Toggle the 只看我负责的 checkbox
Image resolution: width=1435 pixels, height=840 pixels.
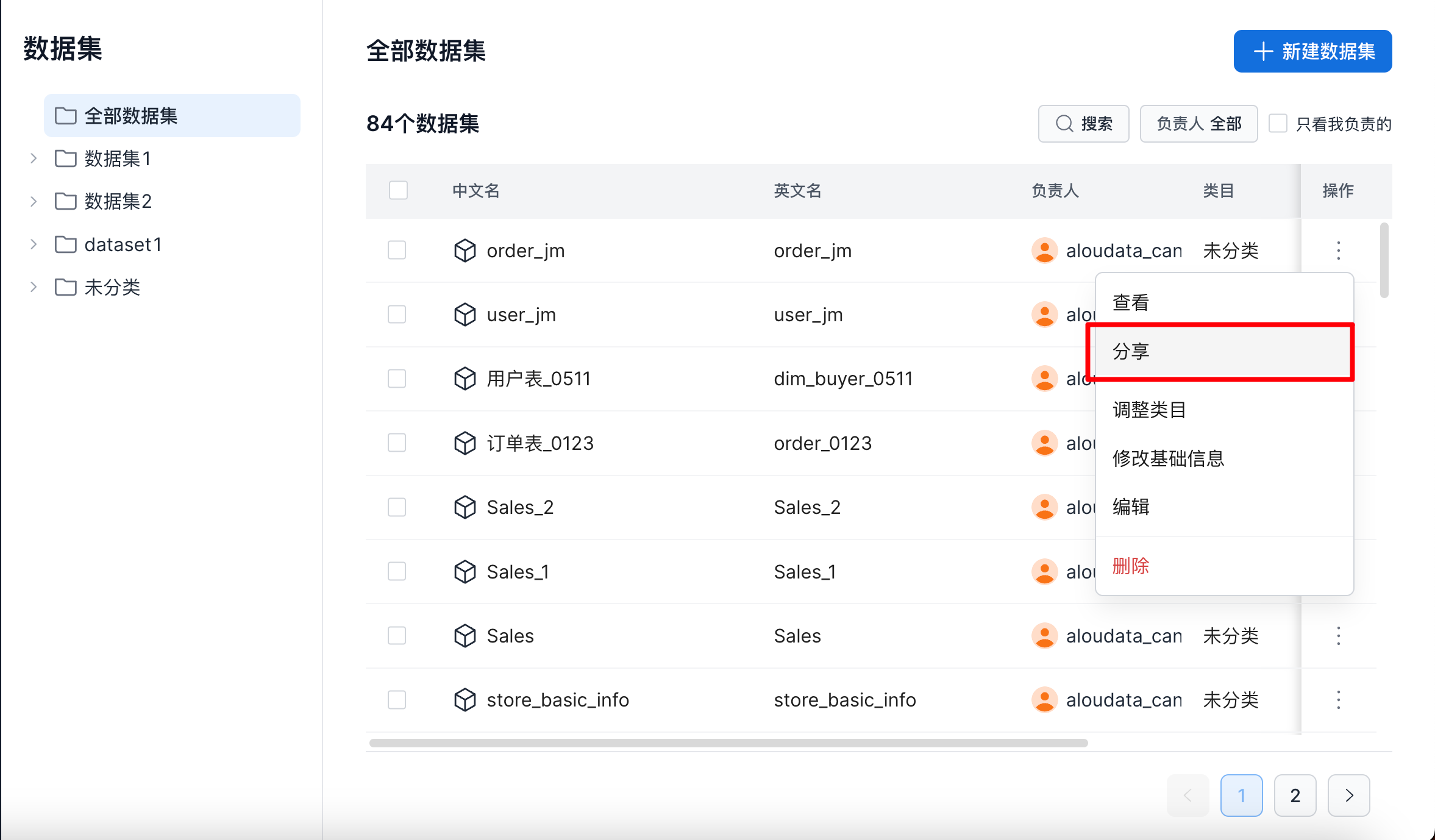[x=1278, y=124]
